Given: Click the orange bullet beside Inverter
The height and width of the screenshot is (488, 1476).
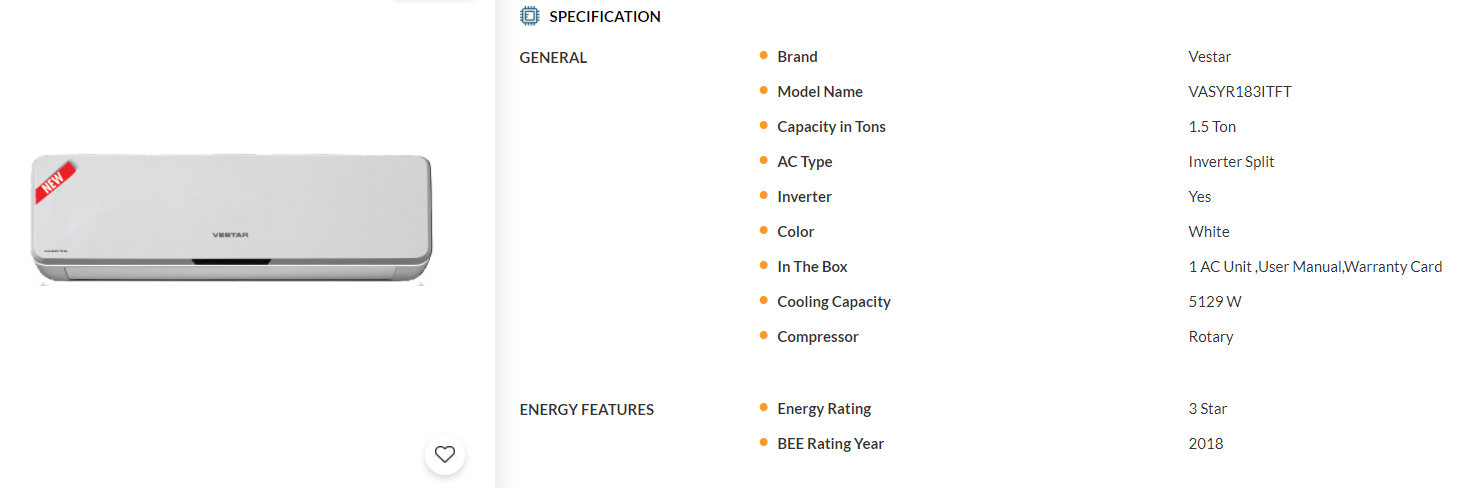Looking at the screenshot, I should pos(764,196).
